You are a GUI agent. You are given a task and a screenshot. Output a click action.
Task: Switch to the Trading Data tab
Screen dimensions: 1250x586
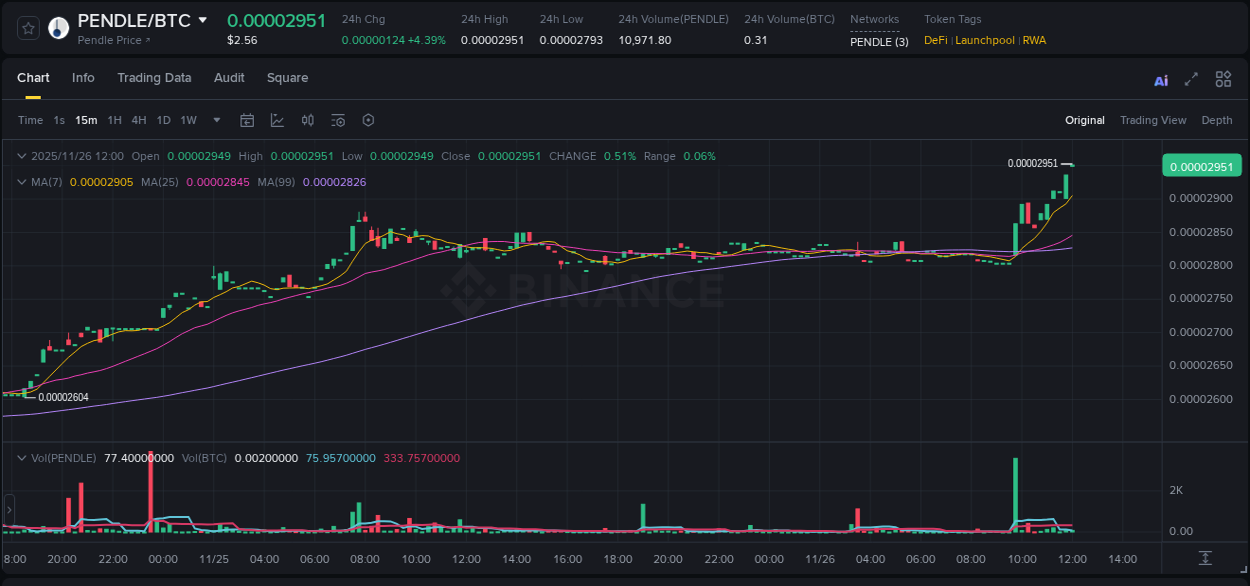(x=154, y=78)
